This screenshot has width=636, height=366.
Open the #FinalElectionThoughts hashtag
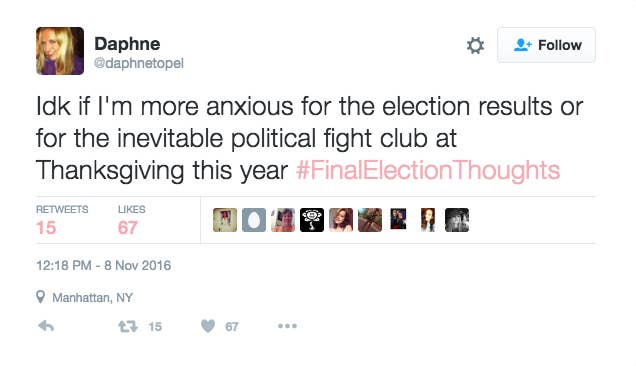428,170
